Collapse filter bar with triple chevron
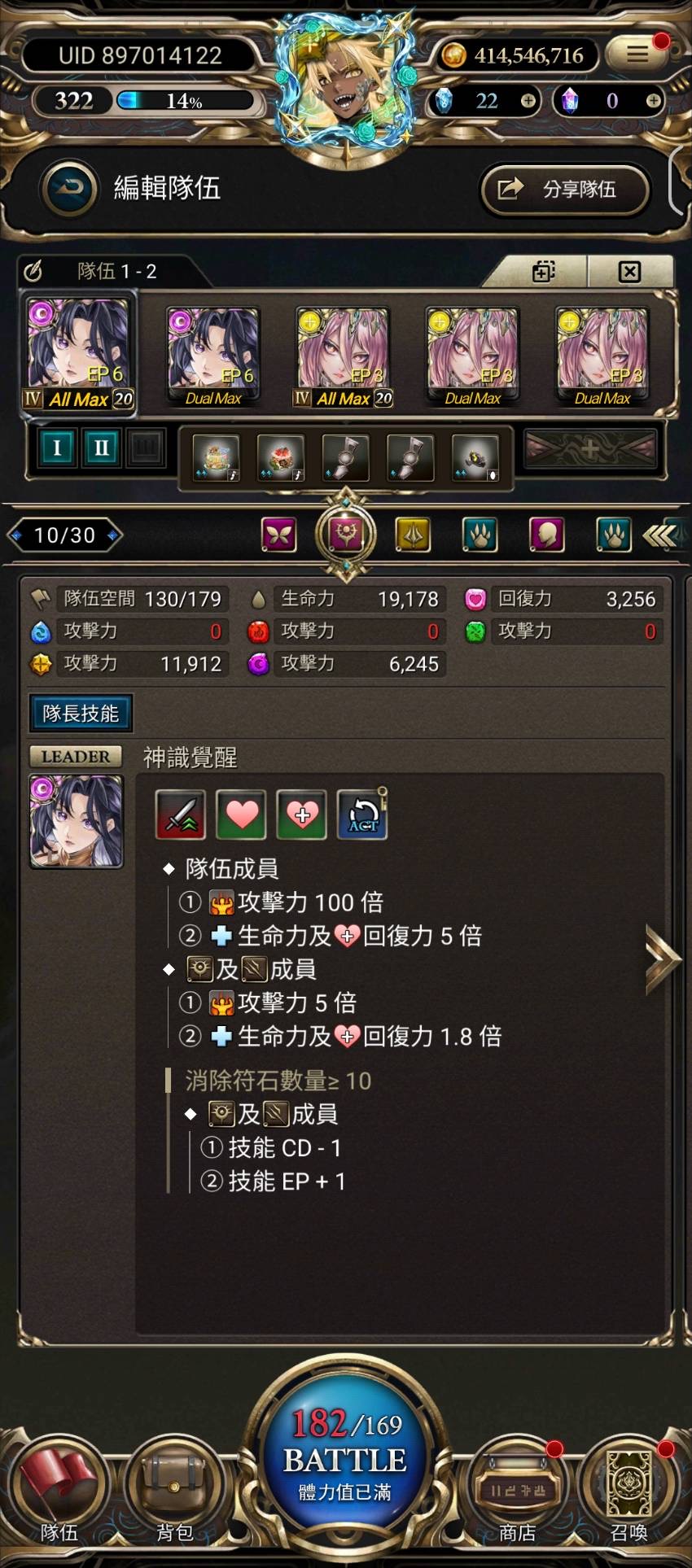Image resolution: width=692 pixels, height=1568 pixels. tap(659, 535)
